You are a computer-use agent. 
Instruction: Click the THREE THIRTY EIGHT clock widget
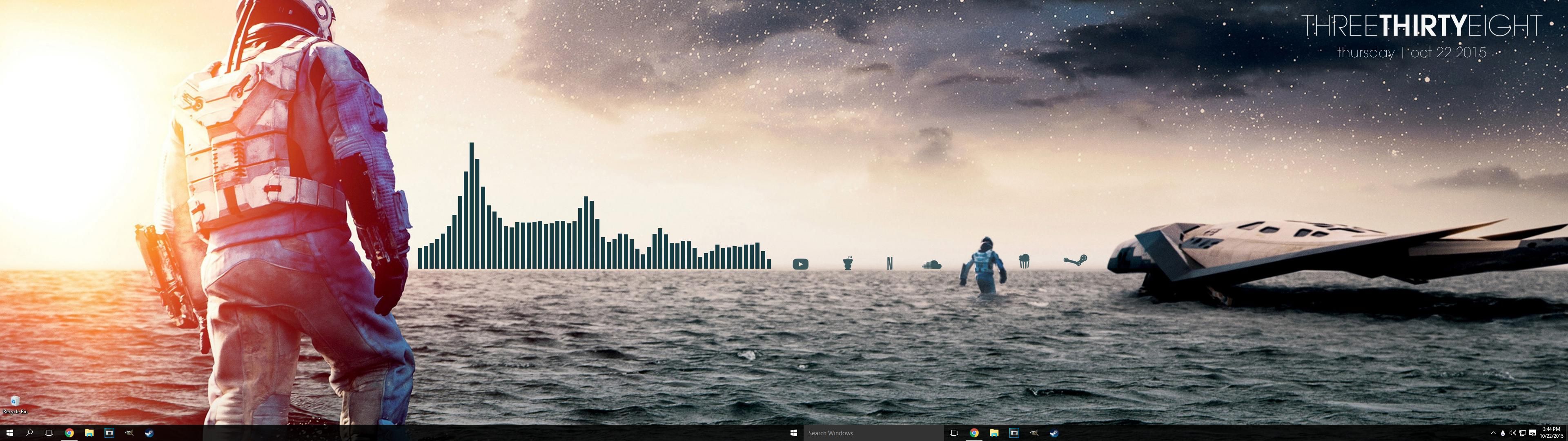(x=1422, y=26)
